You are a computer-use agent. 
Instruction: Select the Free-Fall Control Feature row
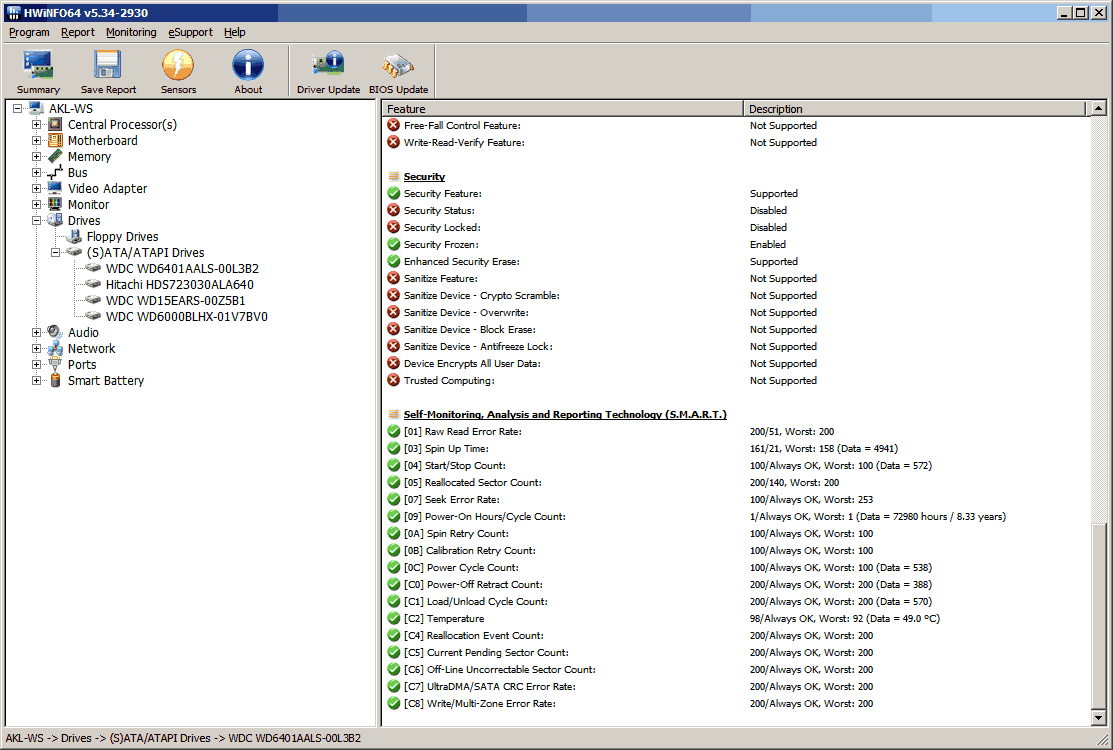pos(735,125)
